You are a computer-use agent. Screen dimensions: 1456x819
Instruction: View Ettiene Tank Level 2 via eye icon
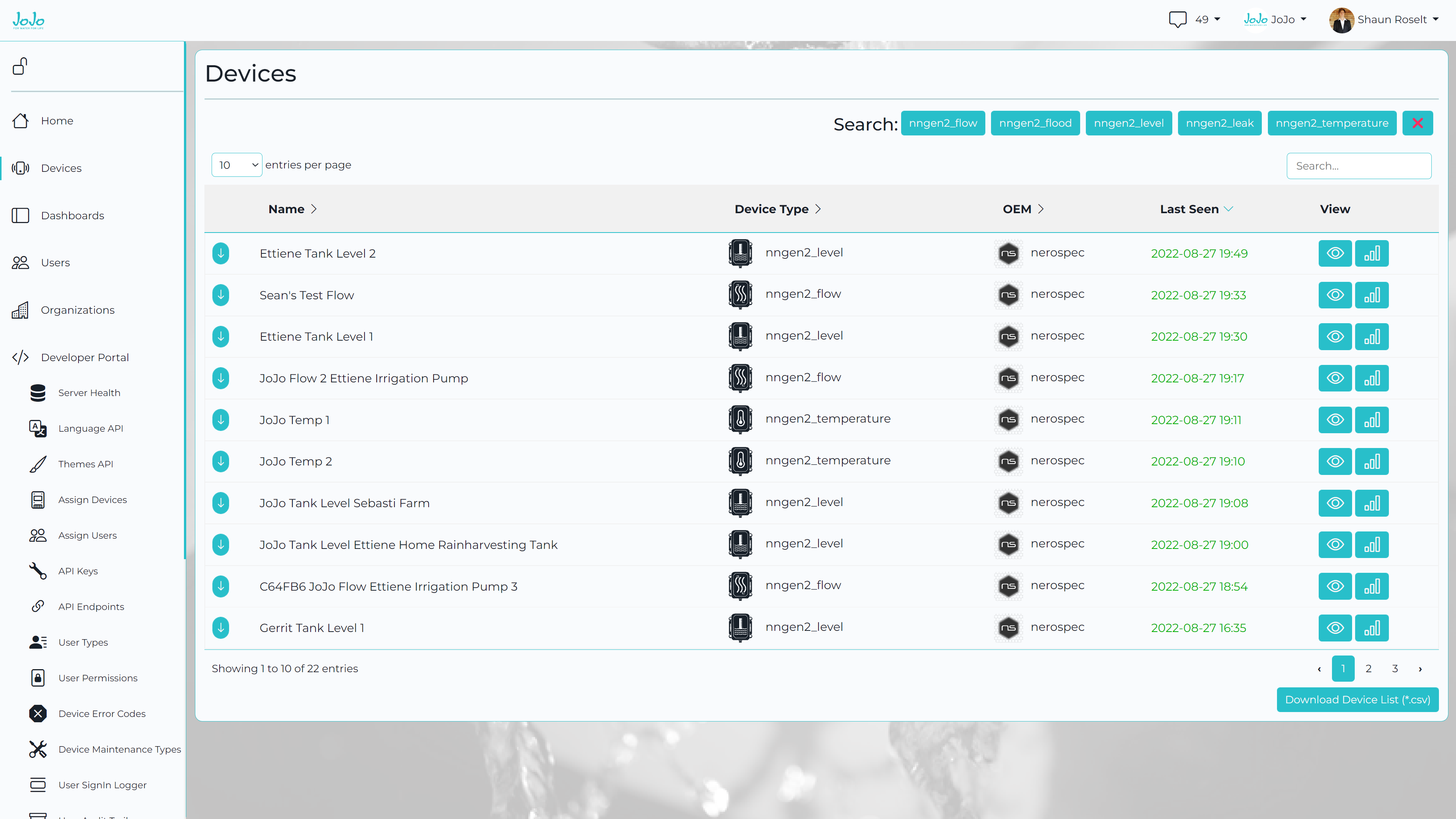1335,253
